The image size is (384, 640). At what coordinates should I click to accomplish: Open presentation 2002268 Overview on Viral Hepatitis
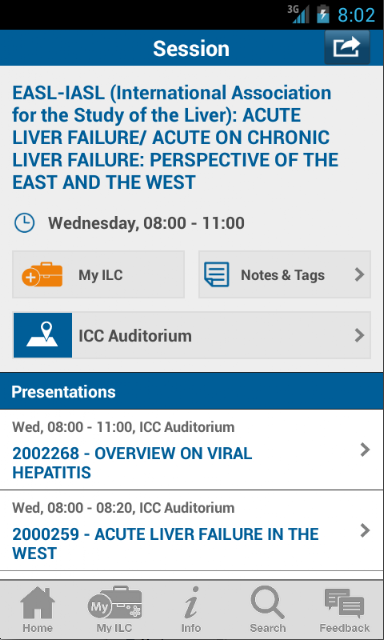click(x=192, y=449)
